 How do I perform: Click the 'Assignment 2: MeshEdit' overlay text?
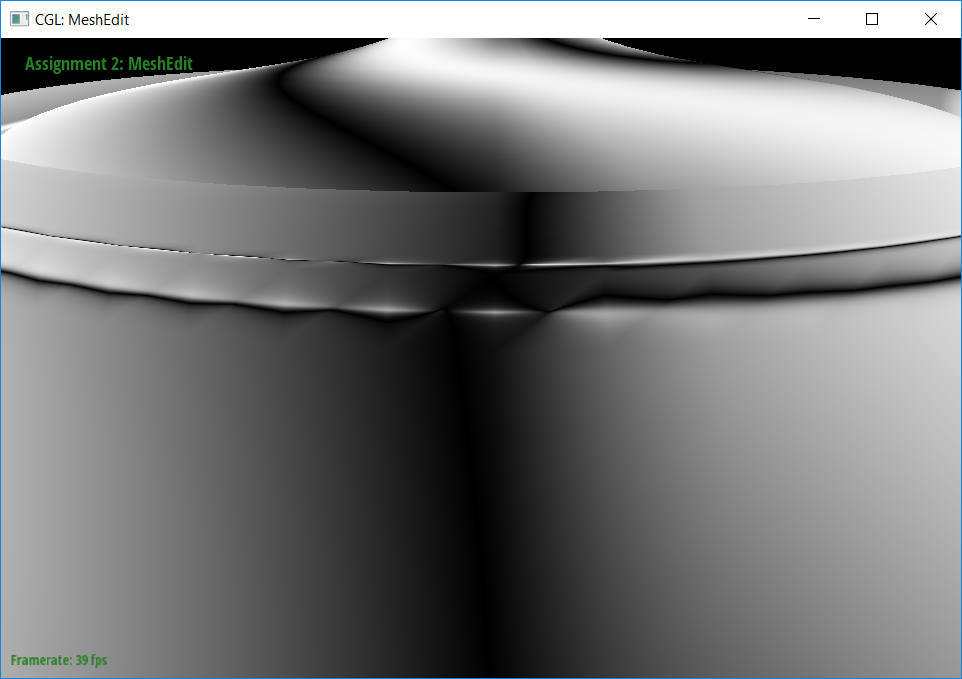coord(109,64)
